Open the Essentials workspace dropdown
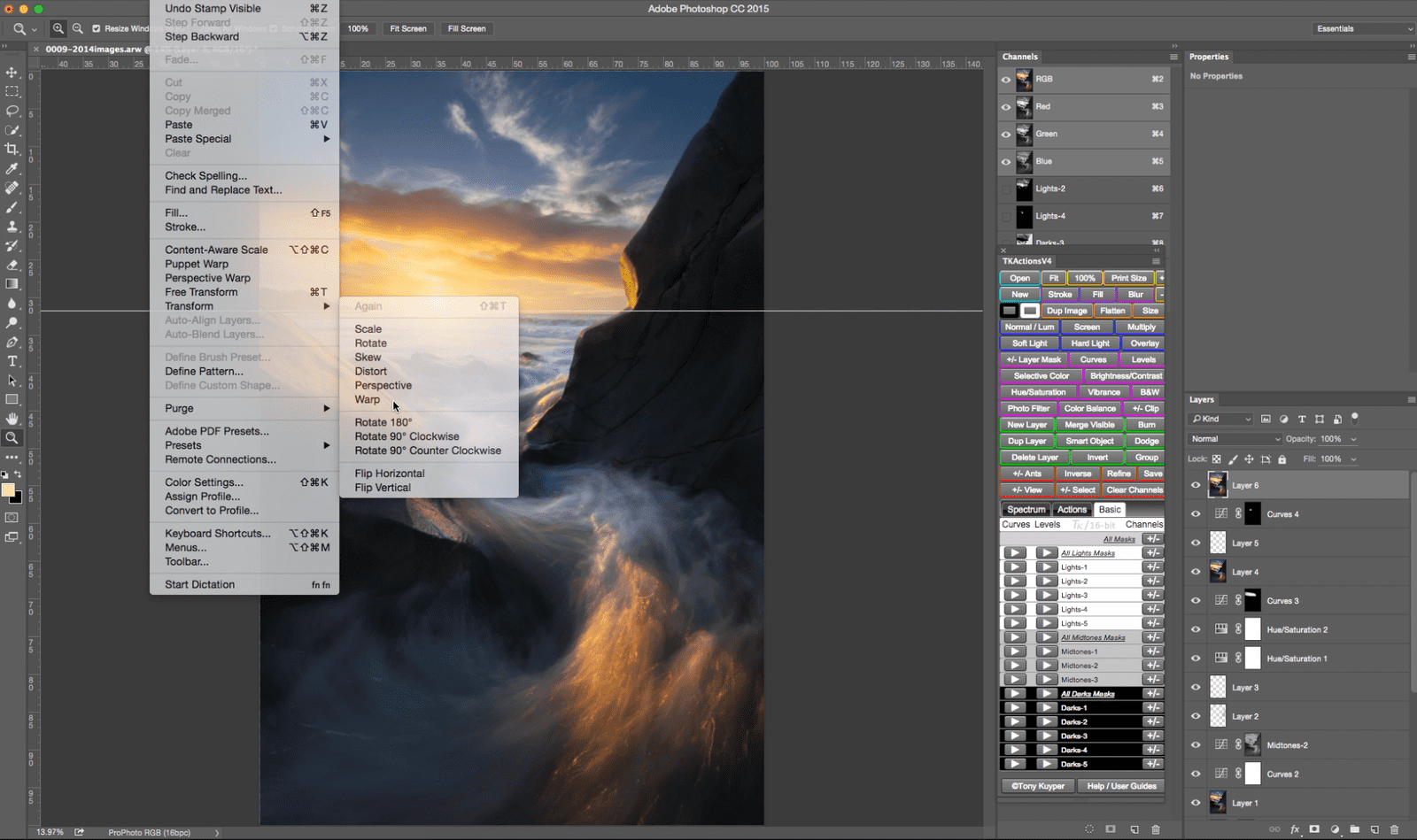 pyautogui.click(x=1363, y=28)
